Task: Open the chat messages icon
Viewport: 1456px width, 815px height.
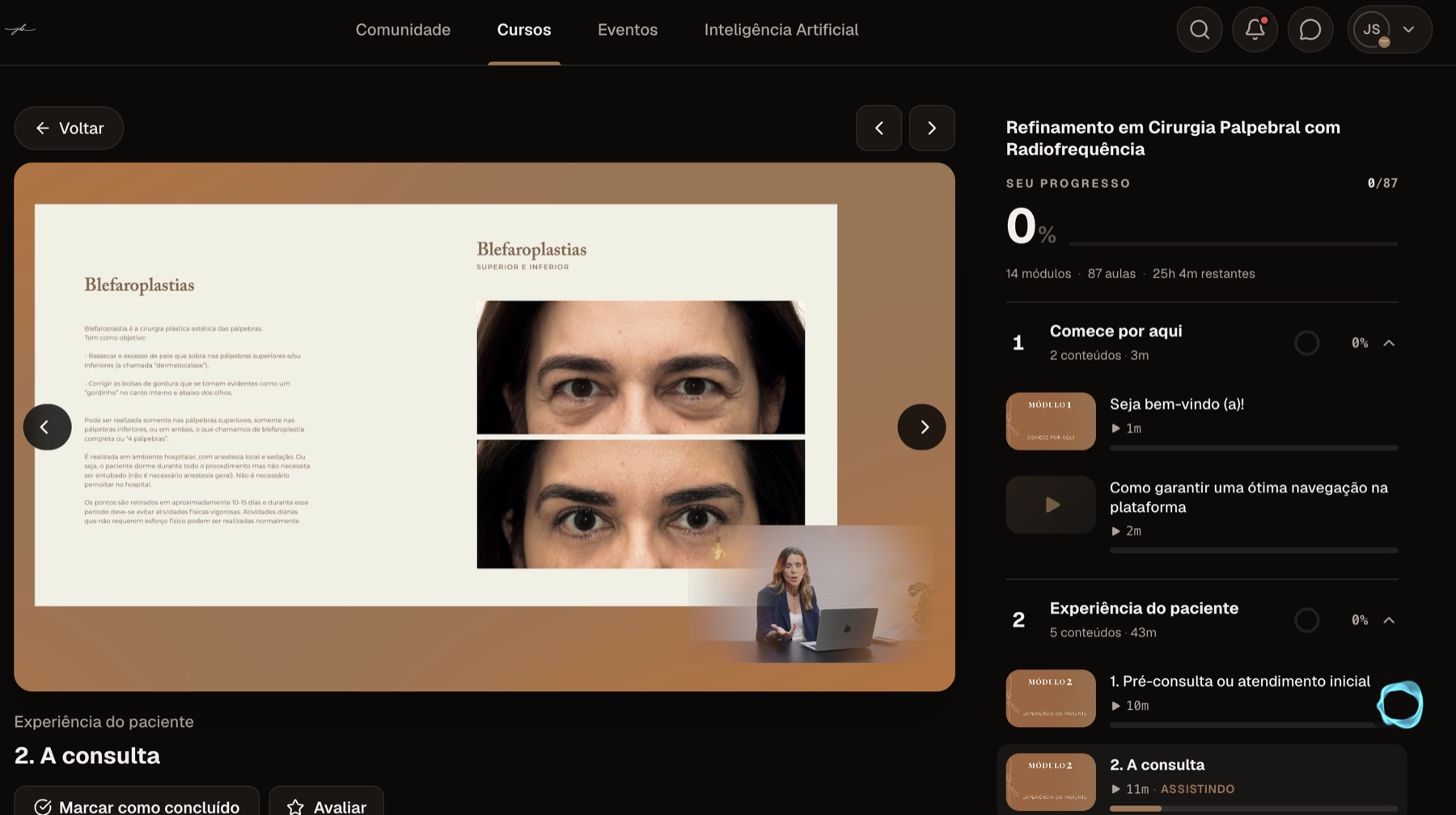Action: click(1310, 30)
